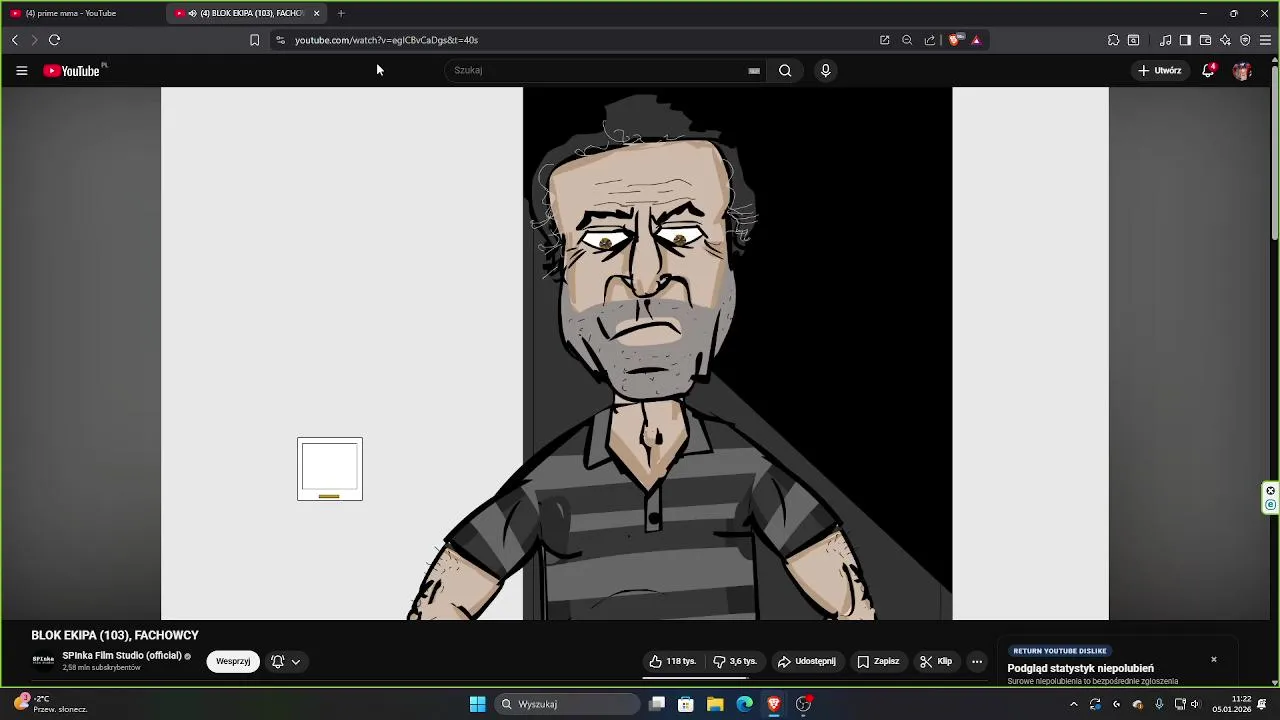Viewport: 1280px width, 720px height.
Task: Open Windows notification bell in tray
Action: click(x=1263, y=704)
